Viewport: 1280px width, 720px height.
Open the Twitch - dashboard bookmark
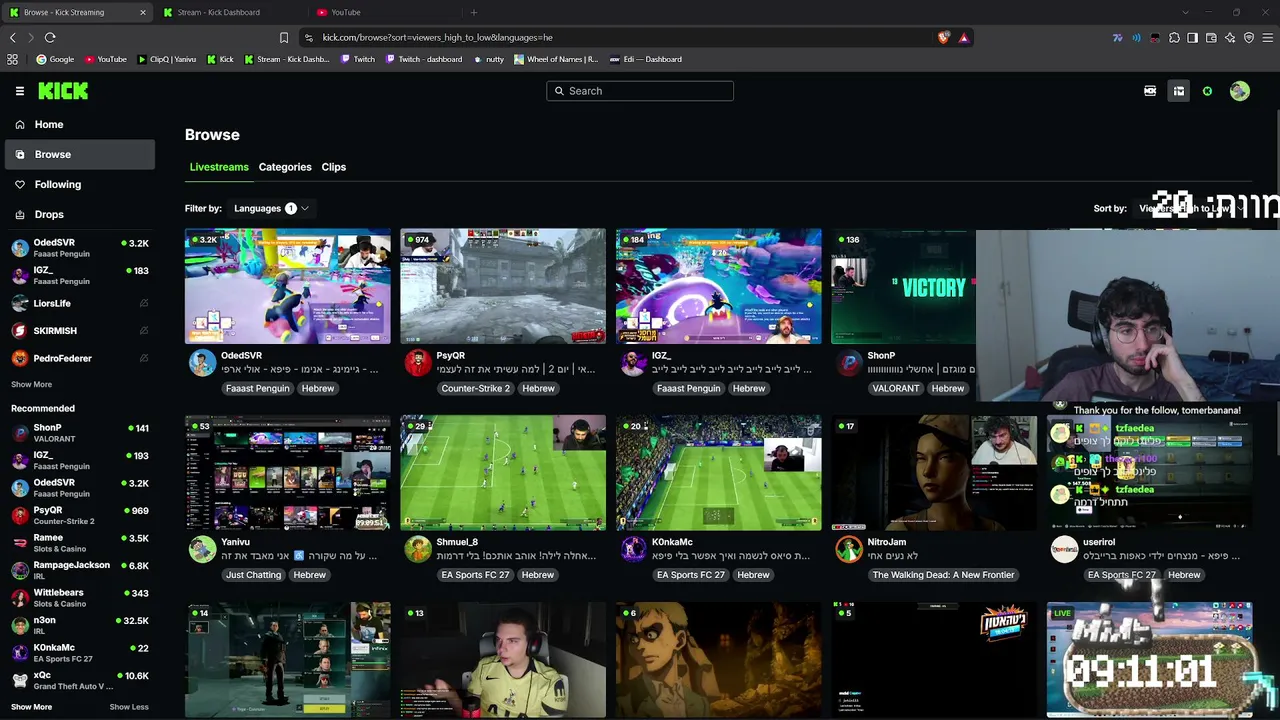(423, 59)
